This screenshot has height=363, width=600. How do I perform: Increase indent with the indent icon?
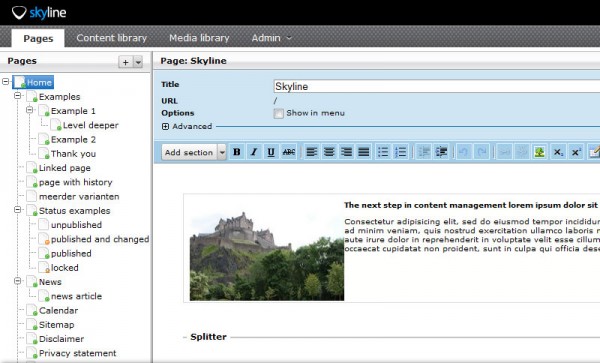tap(441, 152)
